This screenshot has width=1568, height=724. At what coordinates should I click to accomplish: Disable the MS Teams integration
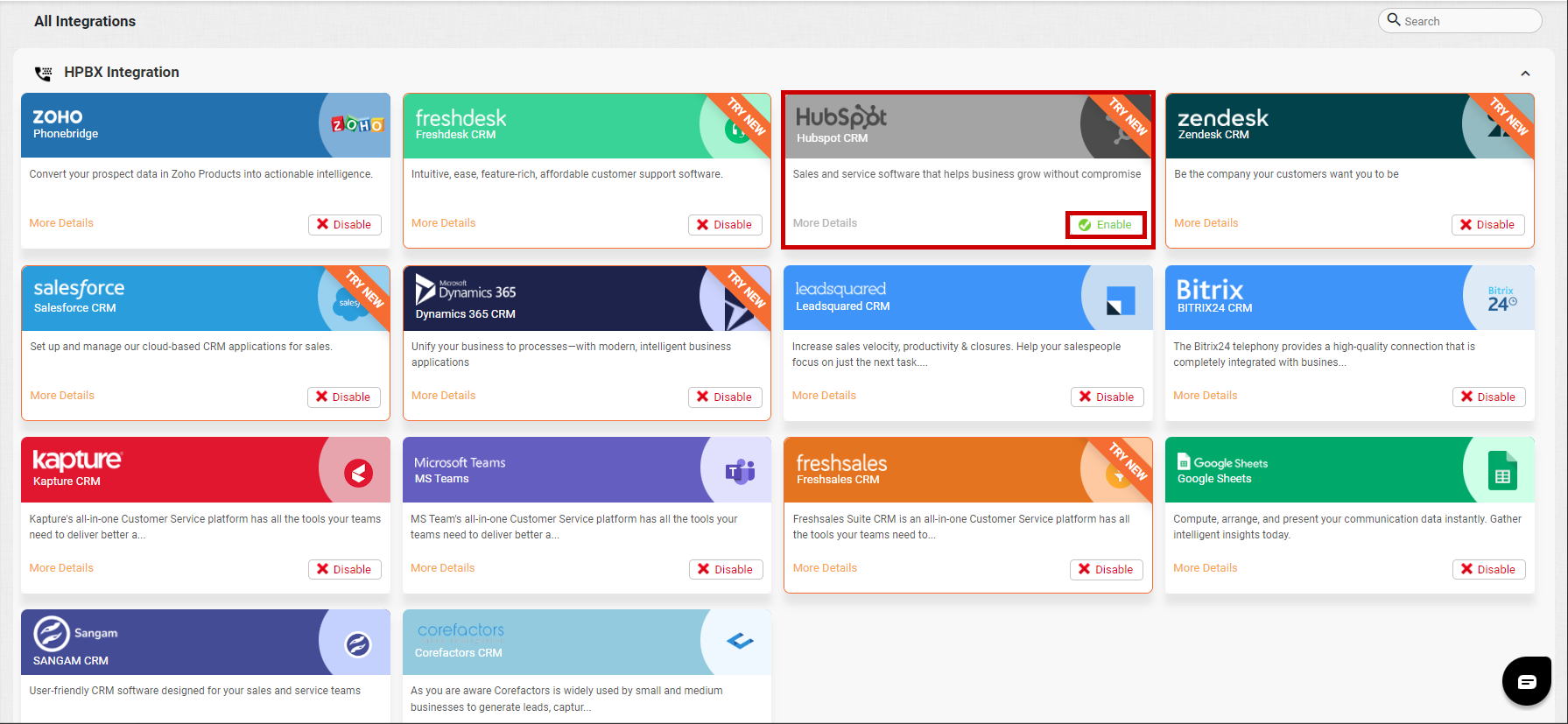[726, 569]
